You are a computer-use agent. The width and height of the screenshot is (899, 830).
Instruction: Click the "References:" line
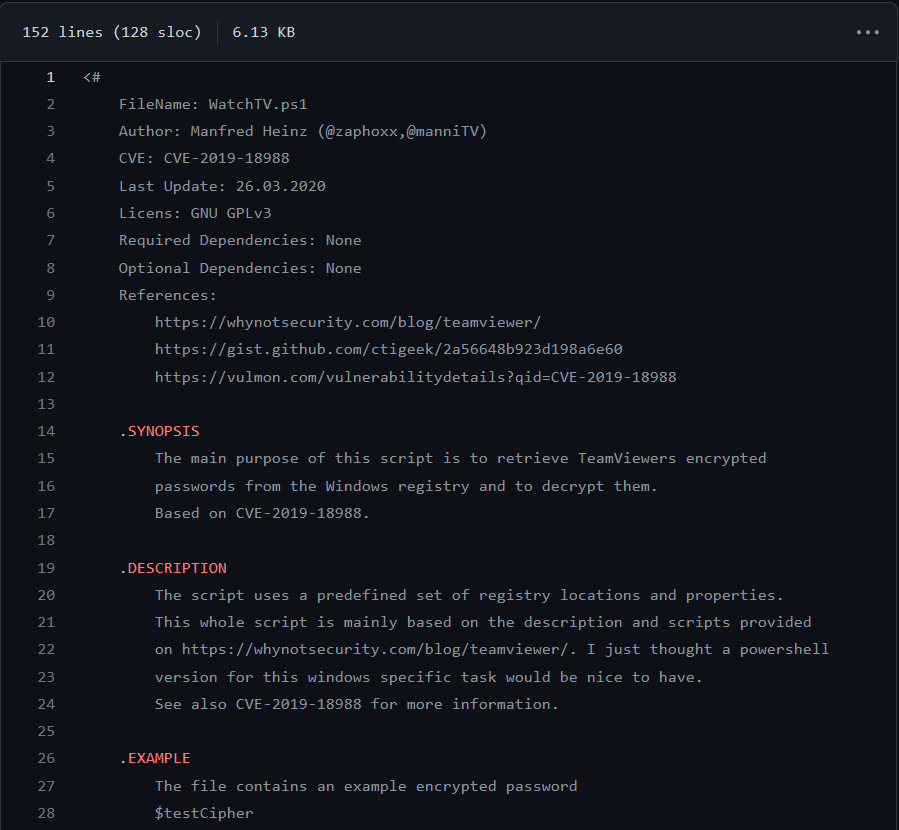click(167, 295)
